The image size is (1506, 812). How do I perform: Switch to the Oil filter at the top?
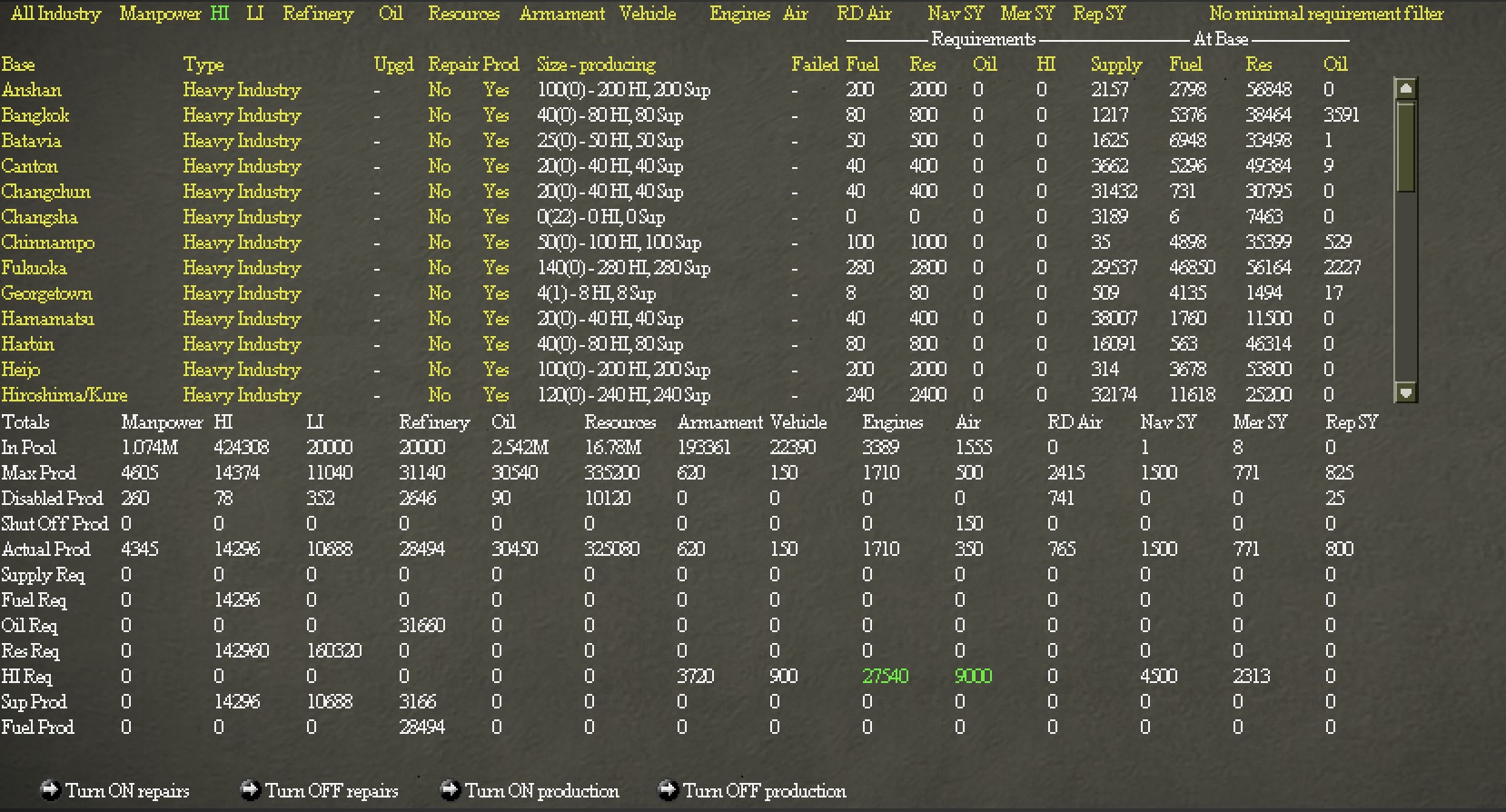391,14
